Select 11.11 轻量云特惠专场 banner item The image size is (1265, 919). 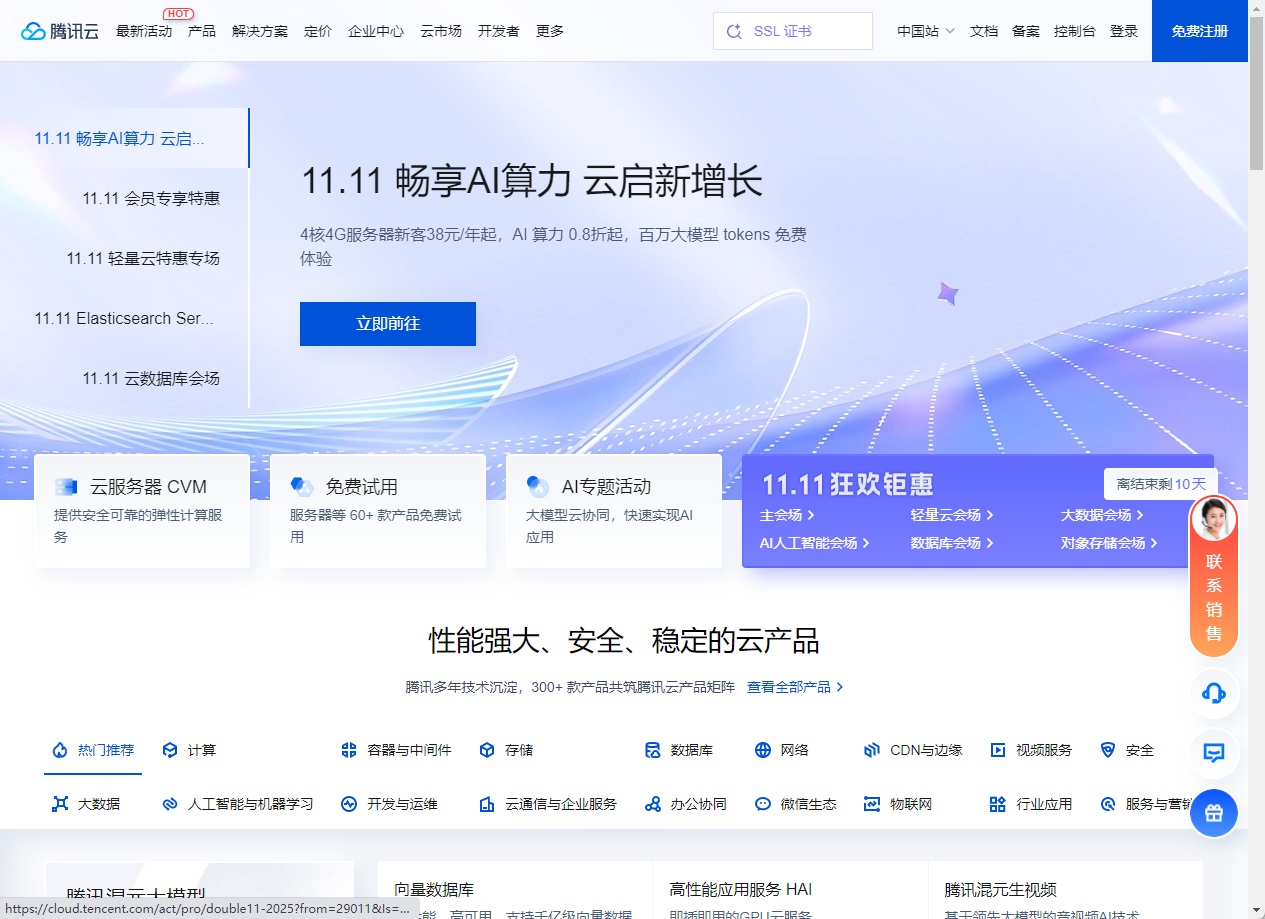pyautogui.click(x=143, y=258)
